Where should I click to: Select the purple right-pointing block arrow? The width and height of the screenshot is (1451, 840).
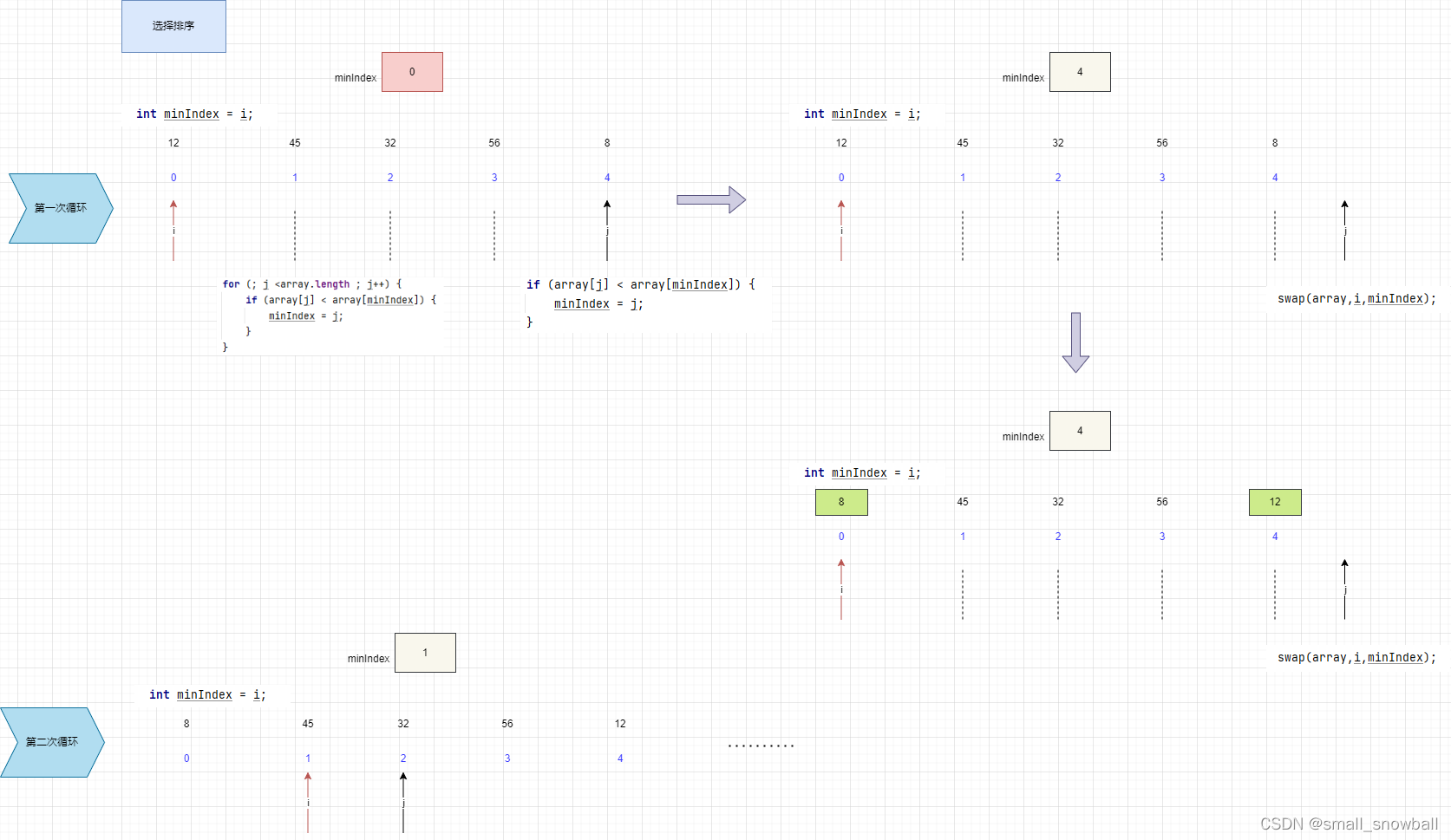coord(711,199)
